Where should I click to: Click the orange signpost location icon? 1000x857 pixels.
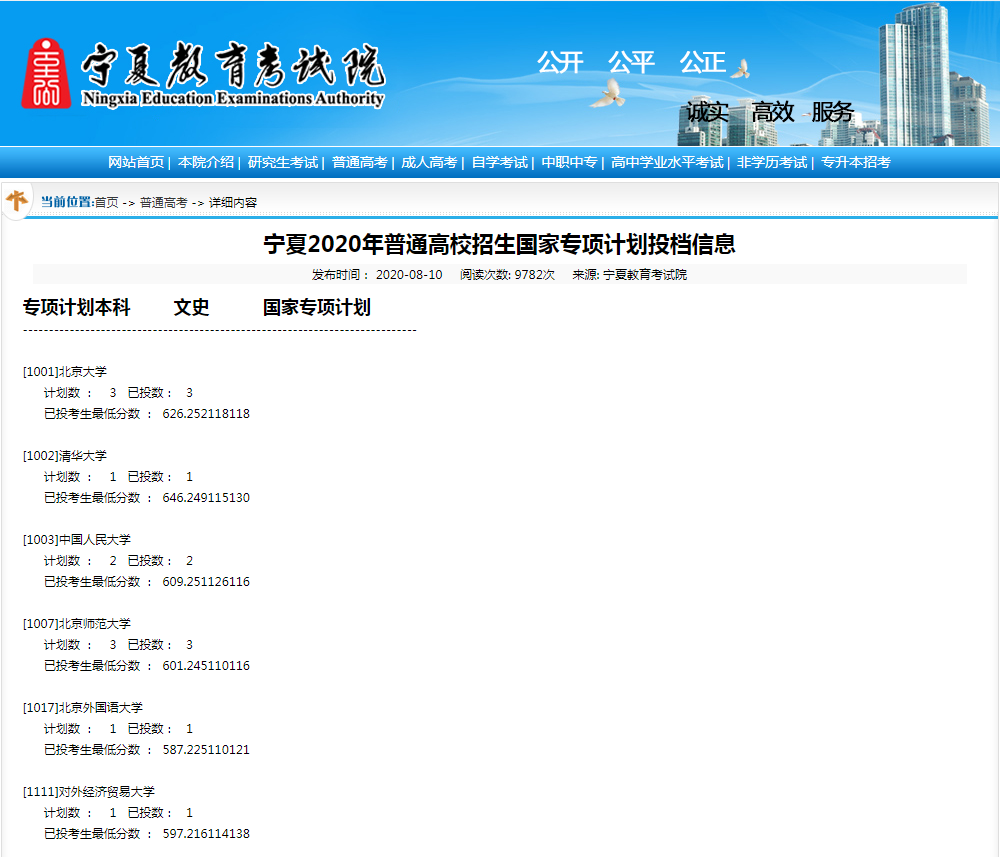tap(17, 200)
